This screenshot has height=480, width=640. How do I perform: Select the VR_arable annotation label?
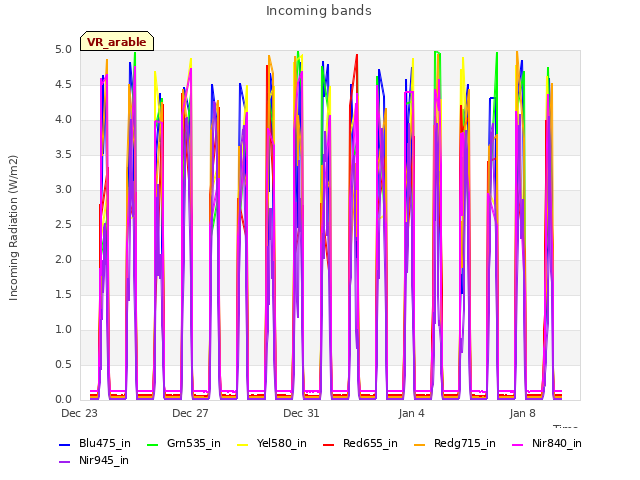(x=117, y=42)
